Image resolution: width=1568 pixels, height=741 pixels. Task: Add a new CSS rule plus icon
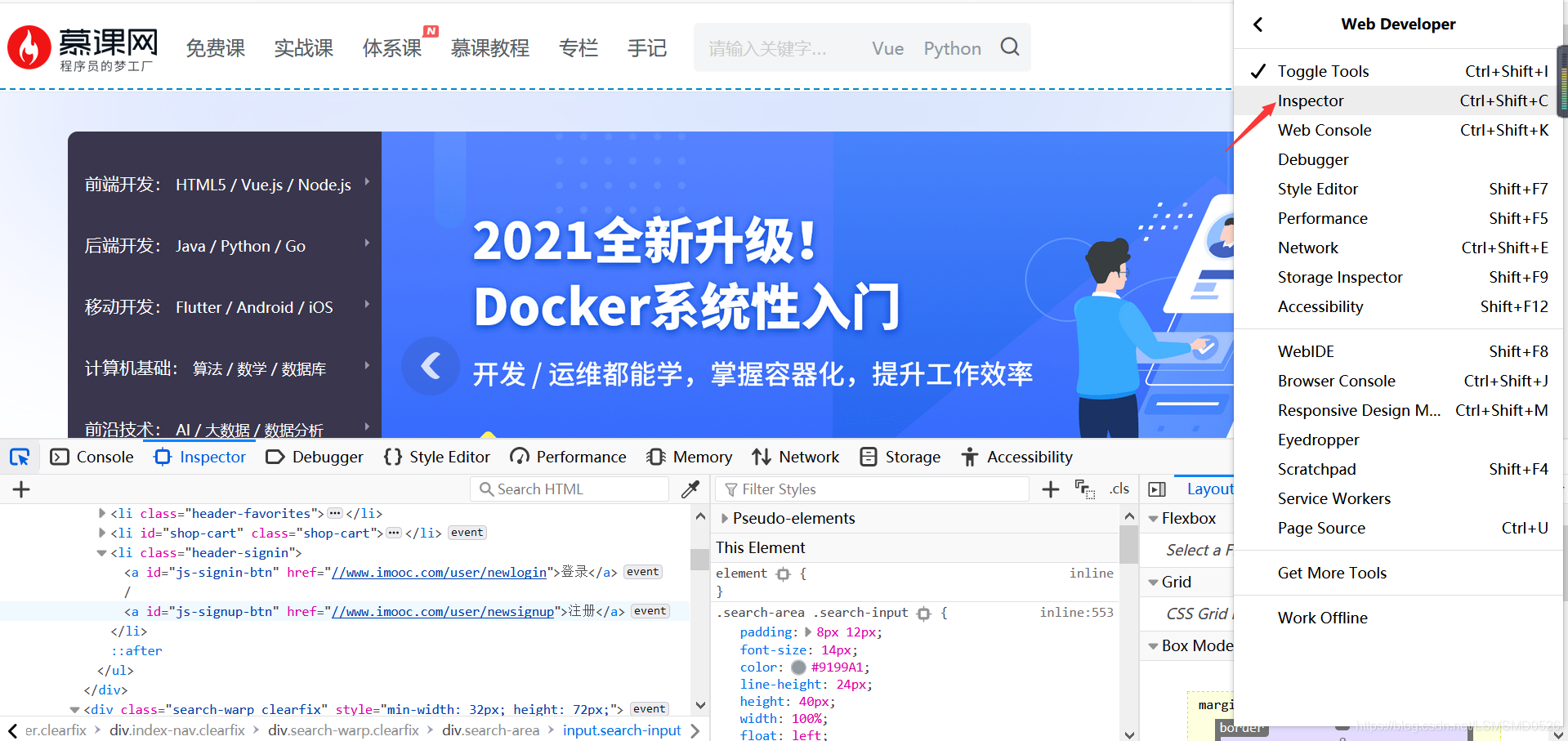click(x=1051, y=489)
